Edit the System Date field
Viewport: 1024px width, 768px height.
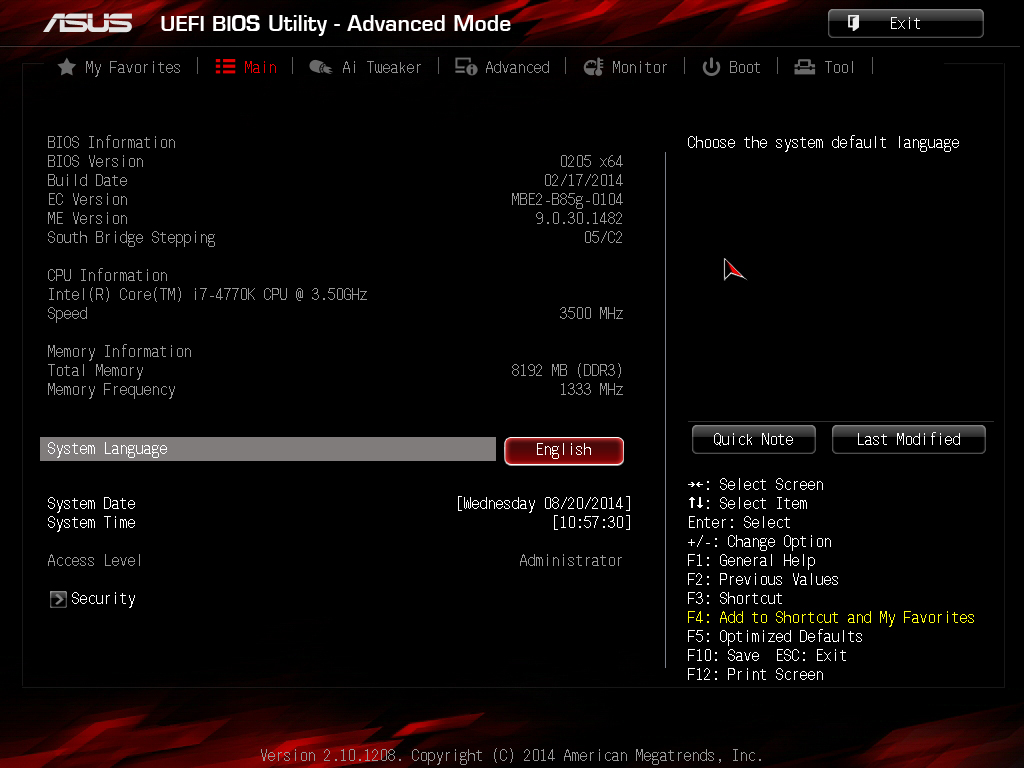coord(544,504)
